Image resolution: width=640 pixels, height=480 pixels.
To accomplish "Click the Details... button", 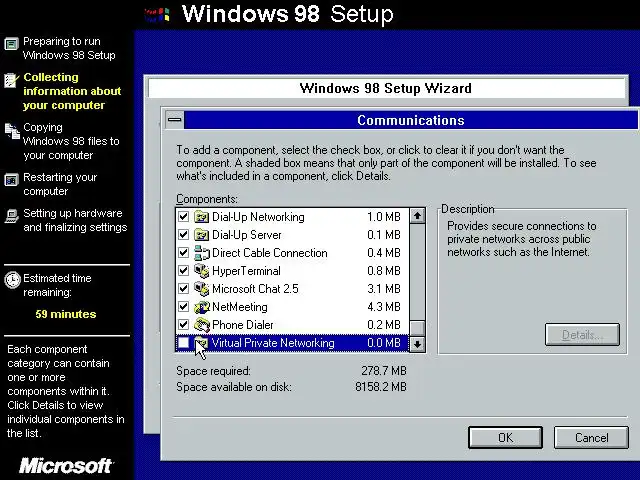I will [582, 335].
